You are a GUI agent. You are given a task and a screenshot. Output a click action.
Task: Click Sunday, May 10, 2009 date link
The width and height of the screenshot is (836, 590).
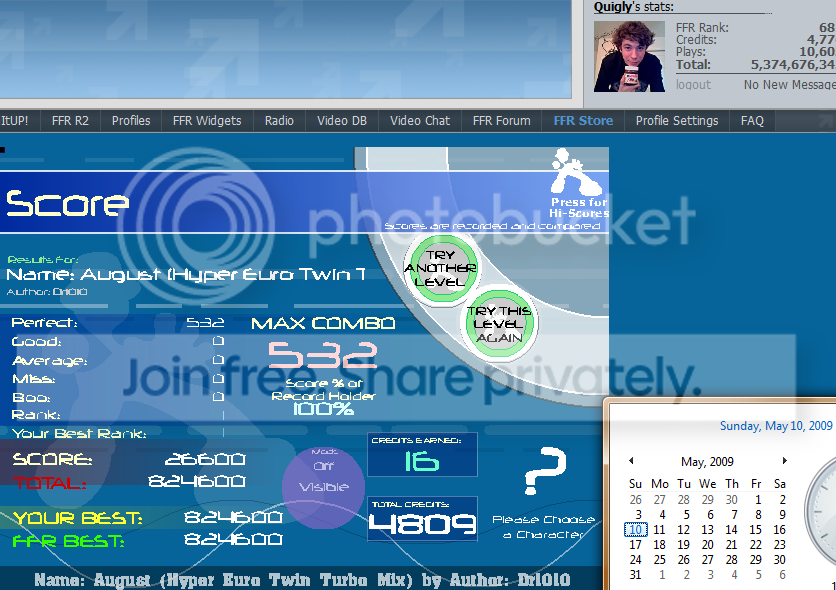776,426
